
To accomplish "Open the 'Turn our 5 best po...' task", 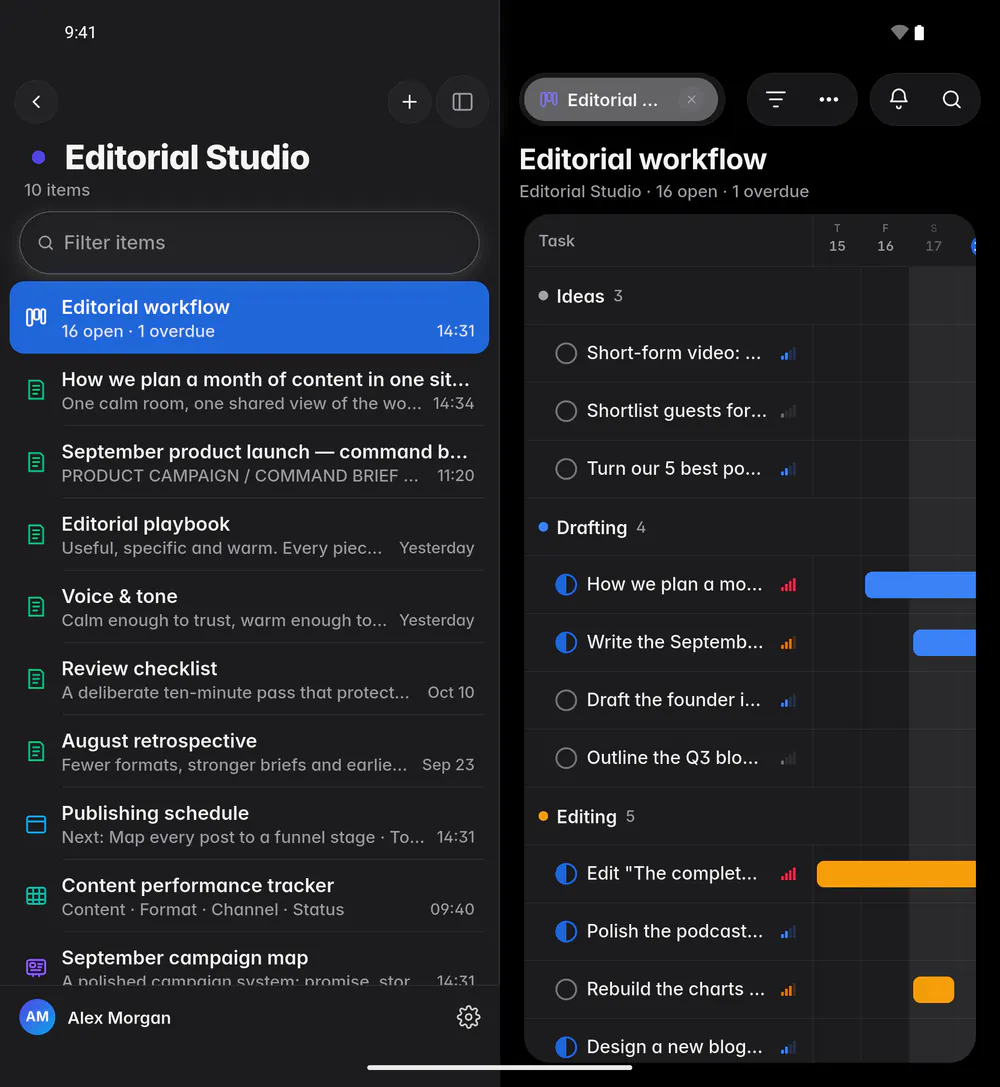I will [x=674, y=469].
